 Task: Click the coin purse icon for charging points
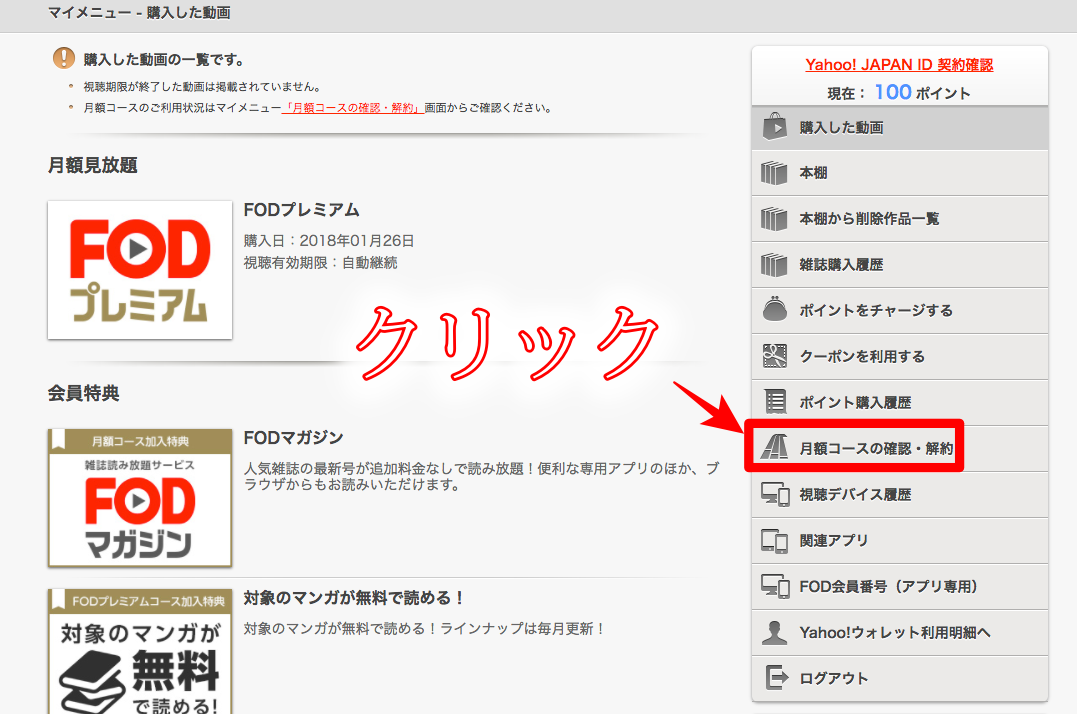(775, 310)
